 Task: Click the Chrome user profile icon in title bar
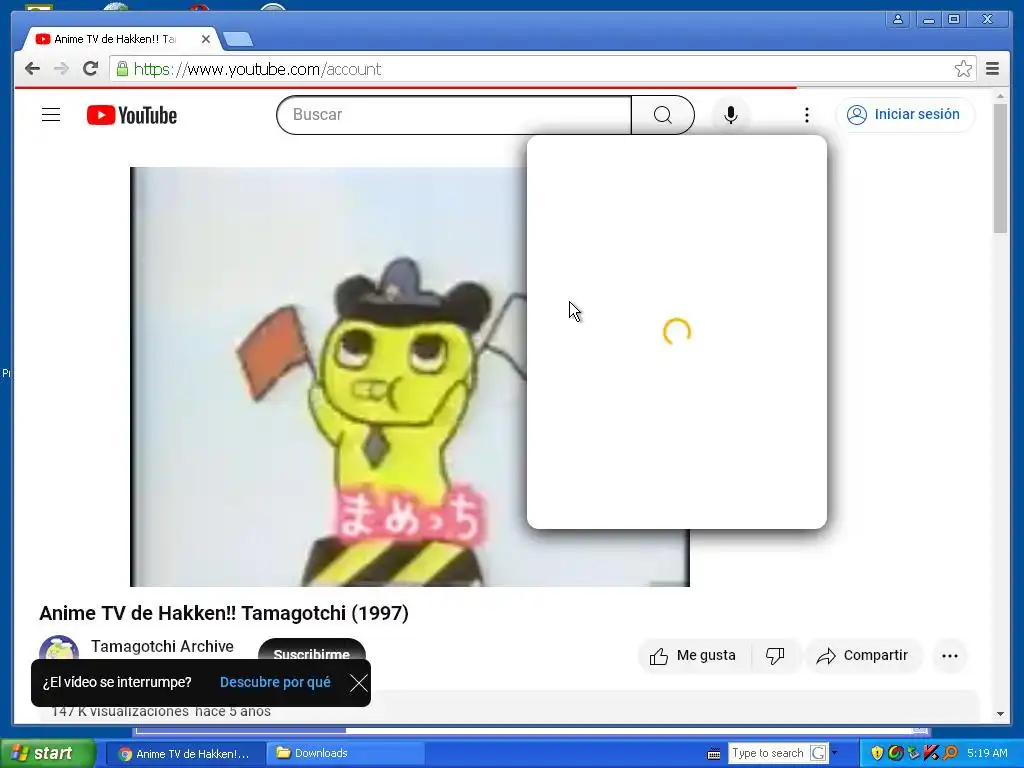point(898,20)
